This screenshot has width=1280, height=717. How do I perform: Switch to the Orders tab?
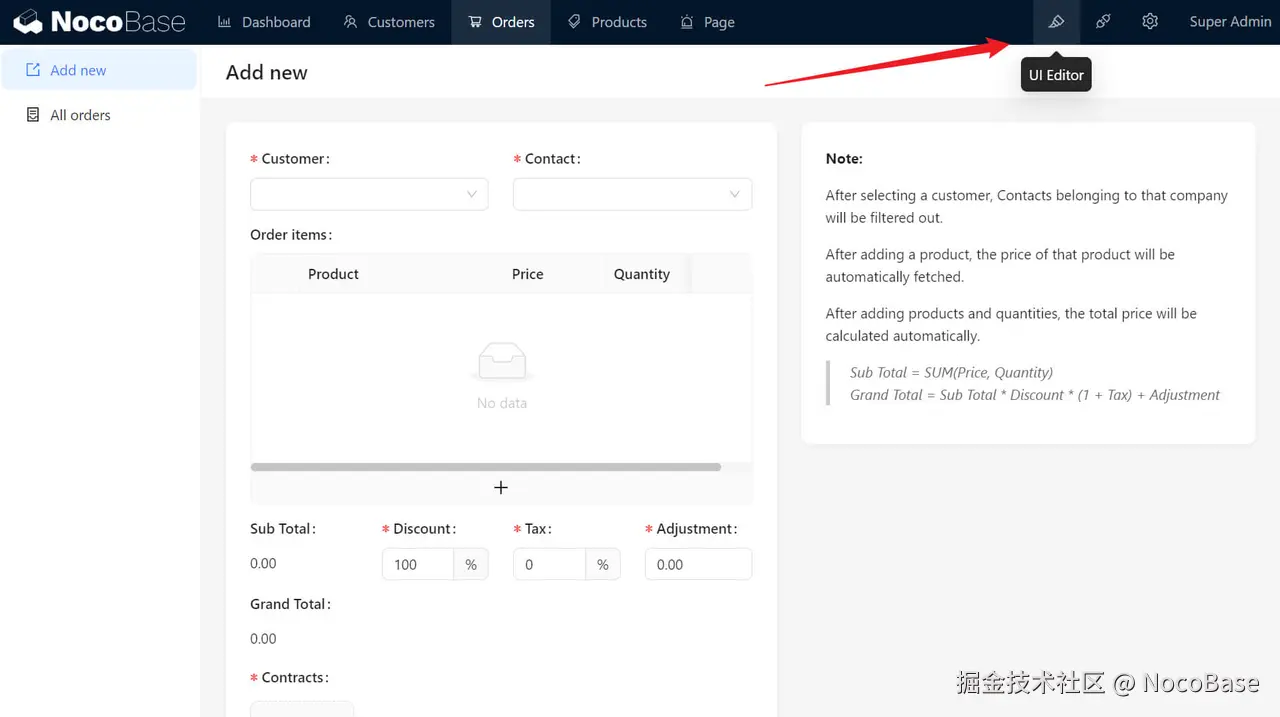[x=500, y=21]
